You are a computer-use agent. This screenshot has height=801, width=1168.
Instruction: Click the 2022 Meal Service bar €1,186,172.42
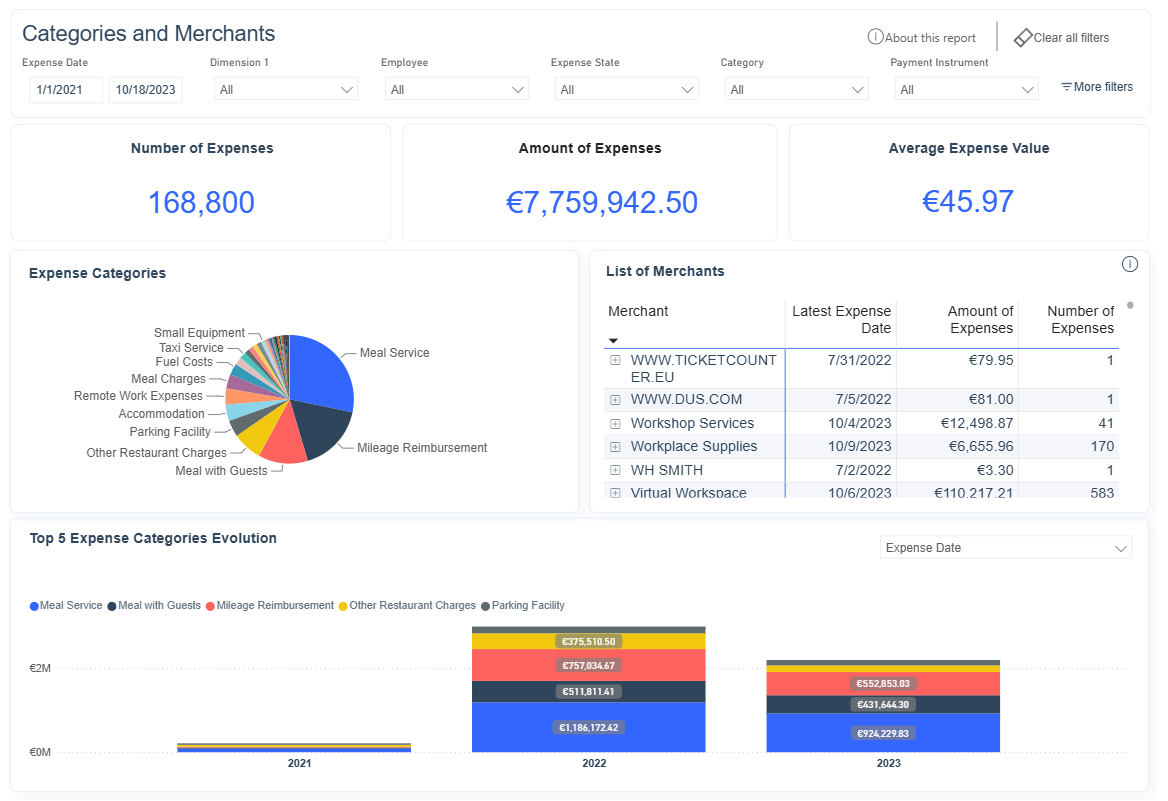[x=588, y=727]
